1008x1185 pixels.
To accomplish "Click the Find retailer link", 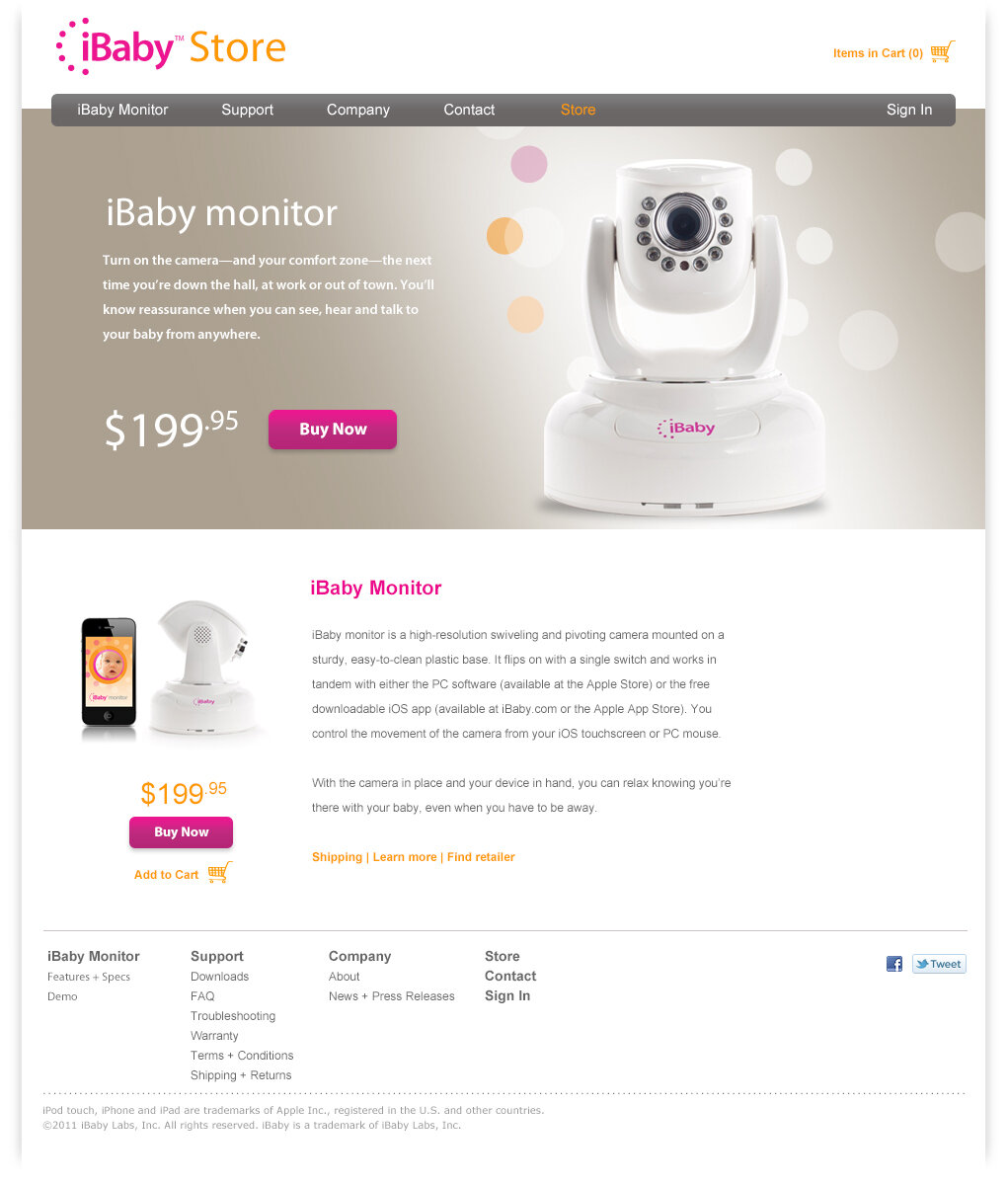I will (x=481, y=857).
